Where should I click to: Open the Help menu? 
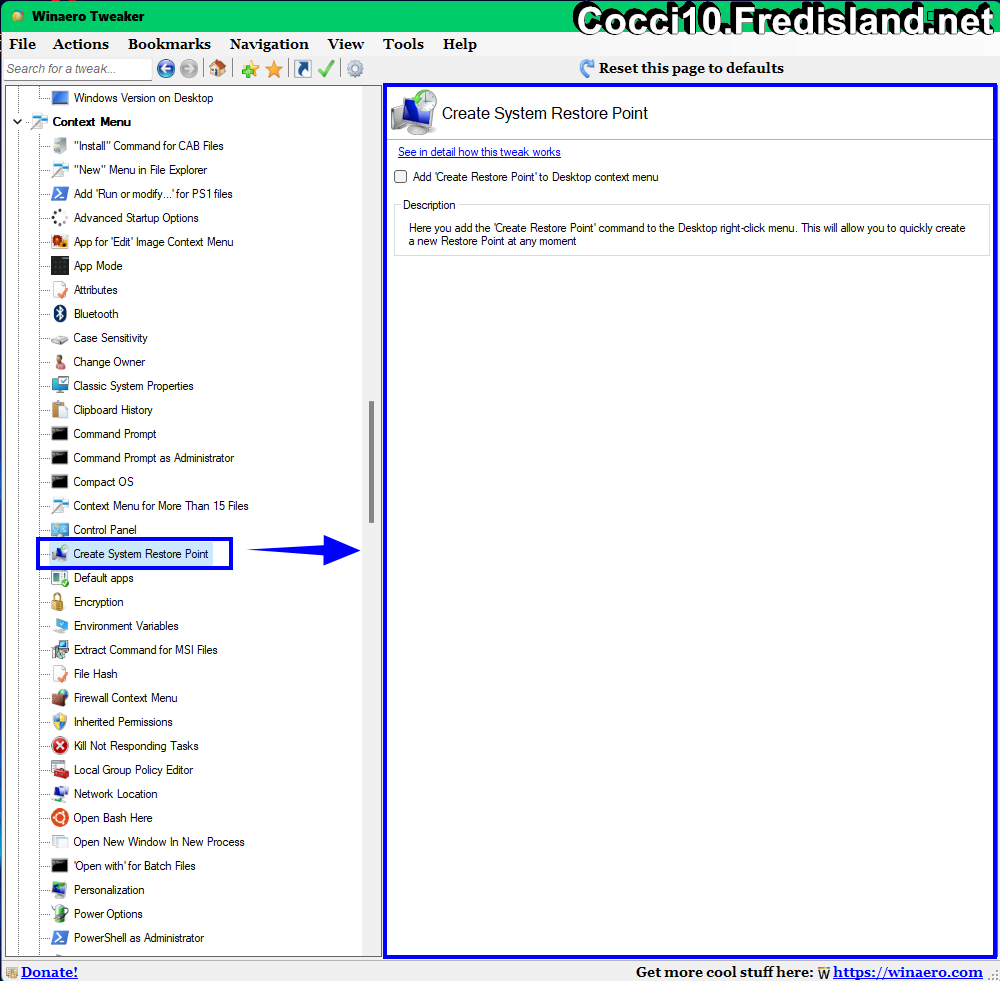(460, 44)
